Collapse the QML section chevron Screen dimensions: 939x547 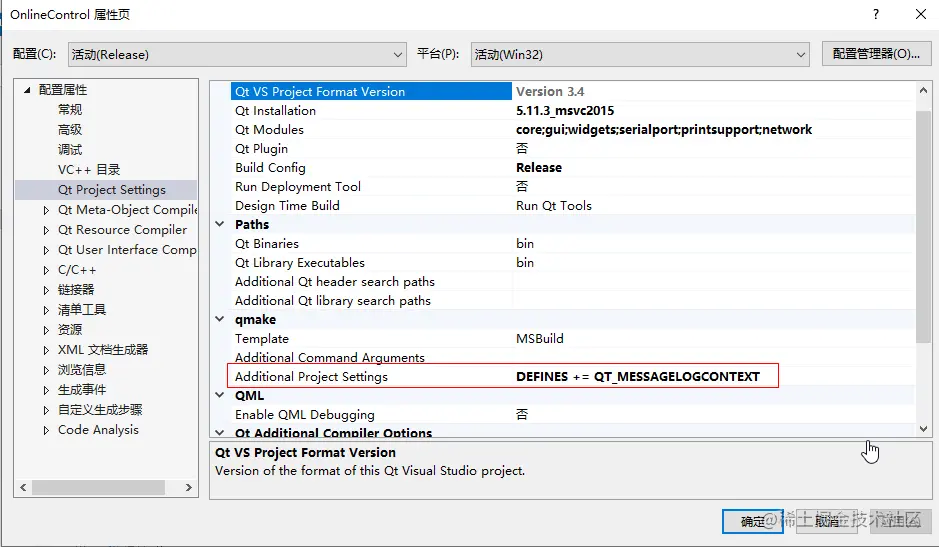pos(220,395)
